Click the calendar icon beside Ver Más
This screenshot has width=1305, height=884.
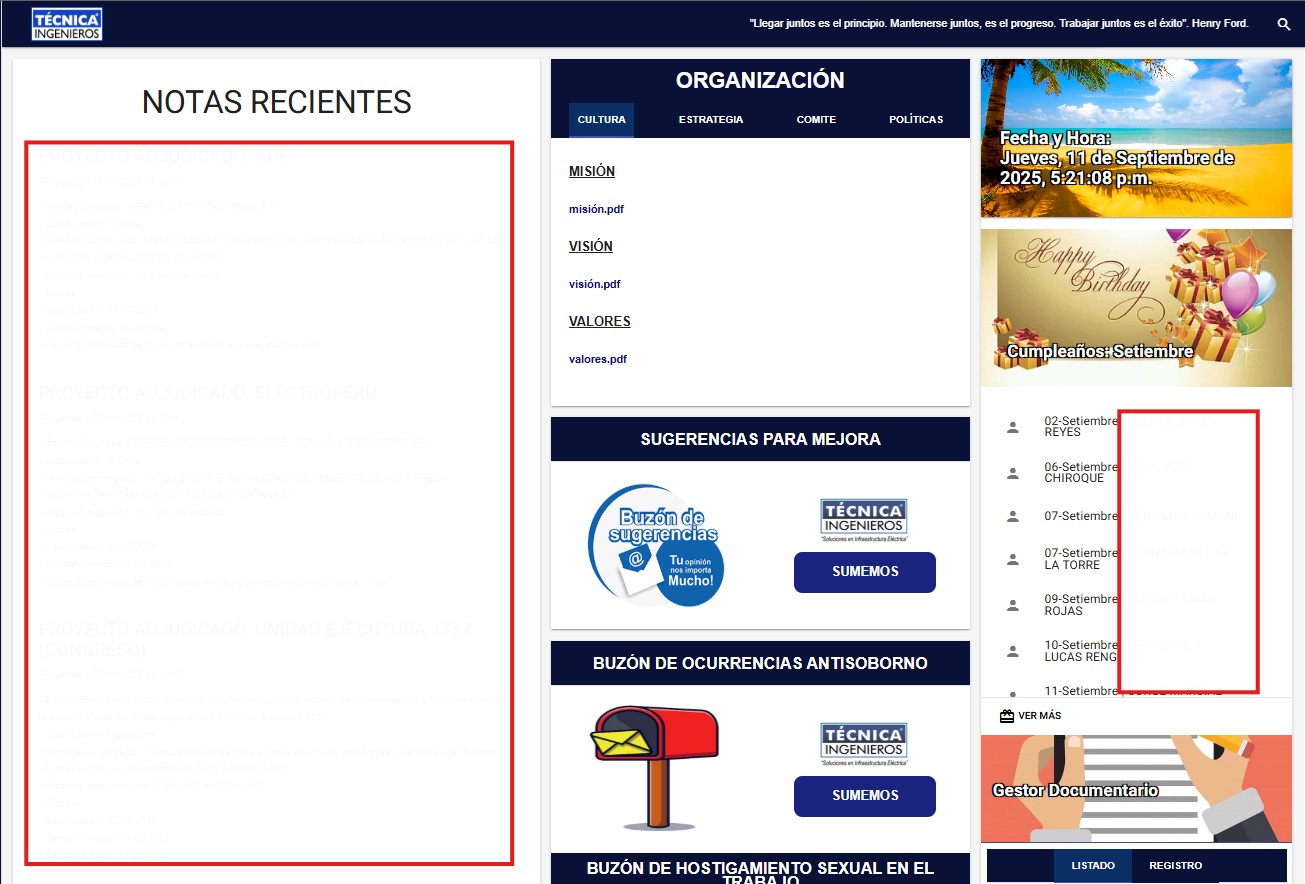pyautogui.click(x=1007, y=716)
